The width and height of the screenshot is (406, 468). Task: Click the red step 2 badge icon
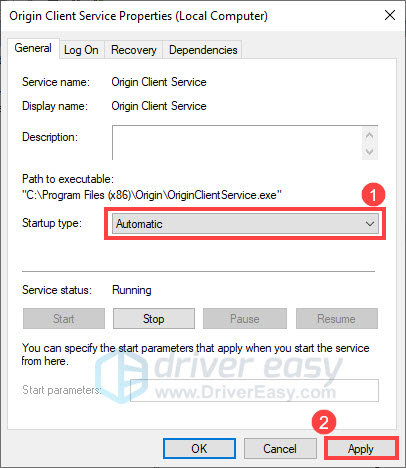(x=324, y=422)
